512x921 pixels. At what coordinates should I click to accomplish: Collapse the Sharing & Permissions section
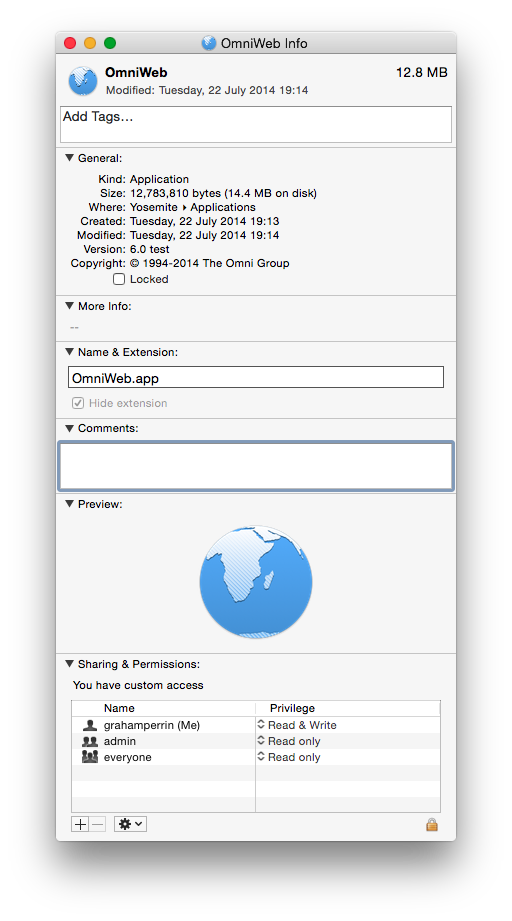pos(69,664)
